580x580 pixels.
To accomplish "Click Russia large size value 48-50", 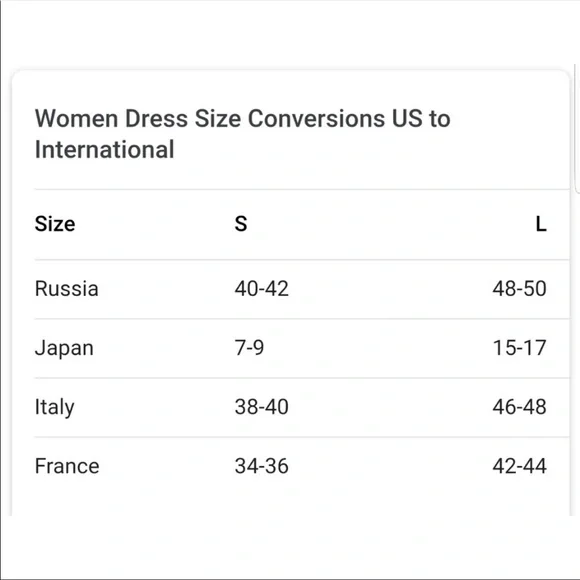I will [x=519, y=289].
